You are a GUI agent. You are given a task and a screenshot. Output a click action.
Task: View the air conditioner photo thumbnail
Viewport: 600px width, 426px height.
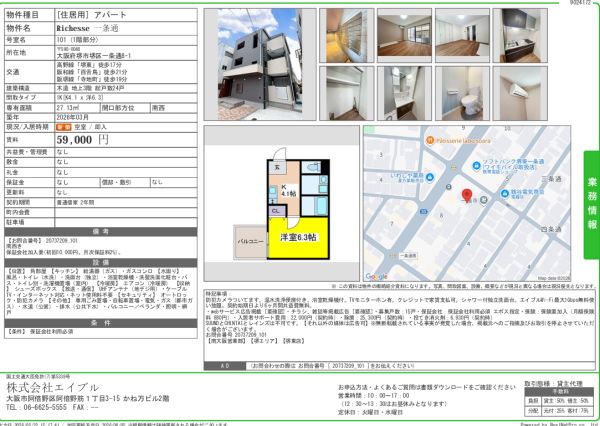click(520, 93)
